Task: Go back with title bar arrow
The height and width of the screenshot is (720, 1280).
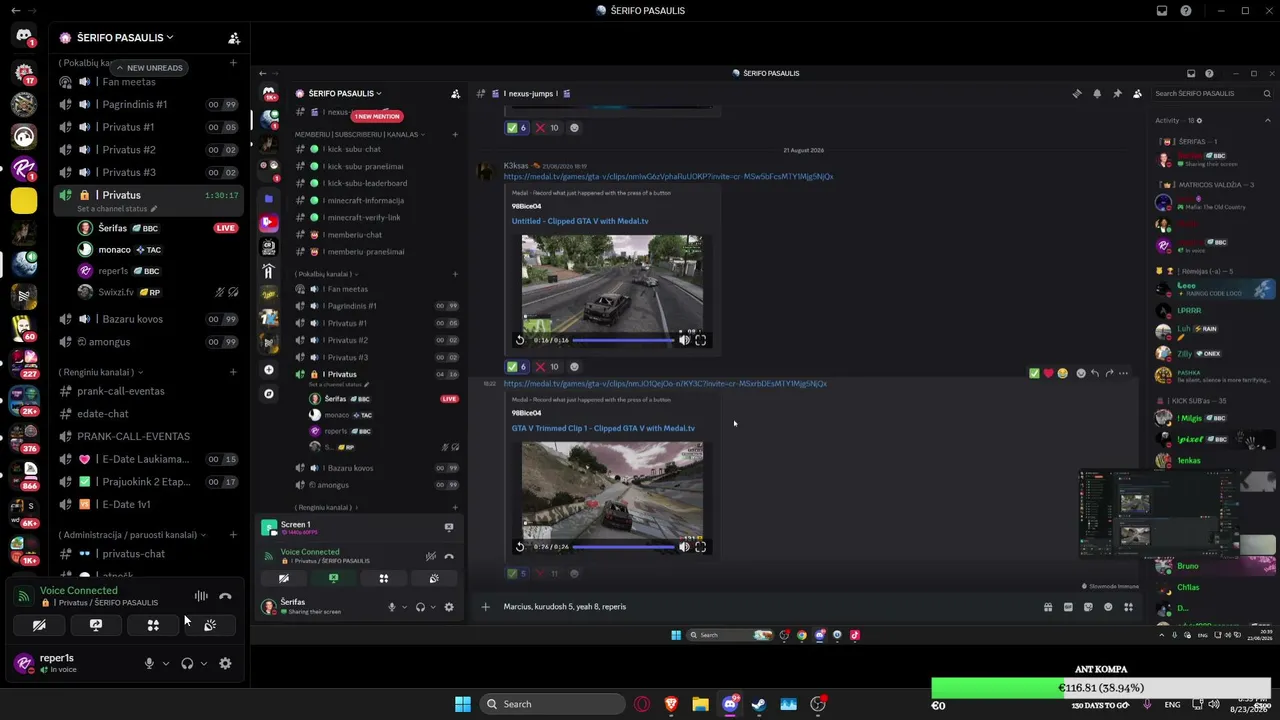Action: click(15, 10)
